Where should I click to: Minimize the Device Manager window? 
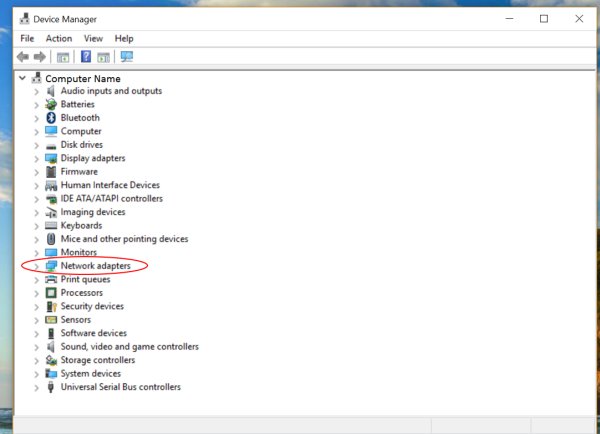coord(509,19)
